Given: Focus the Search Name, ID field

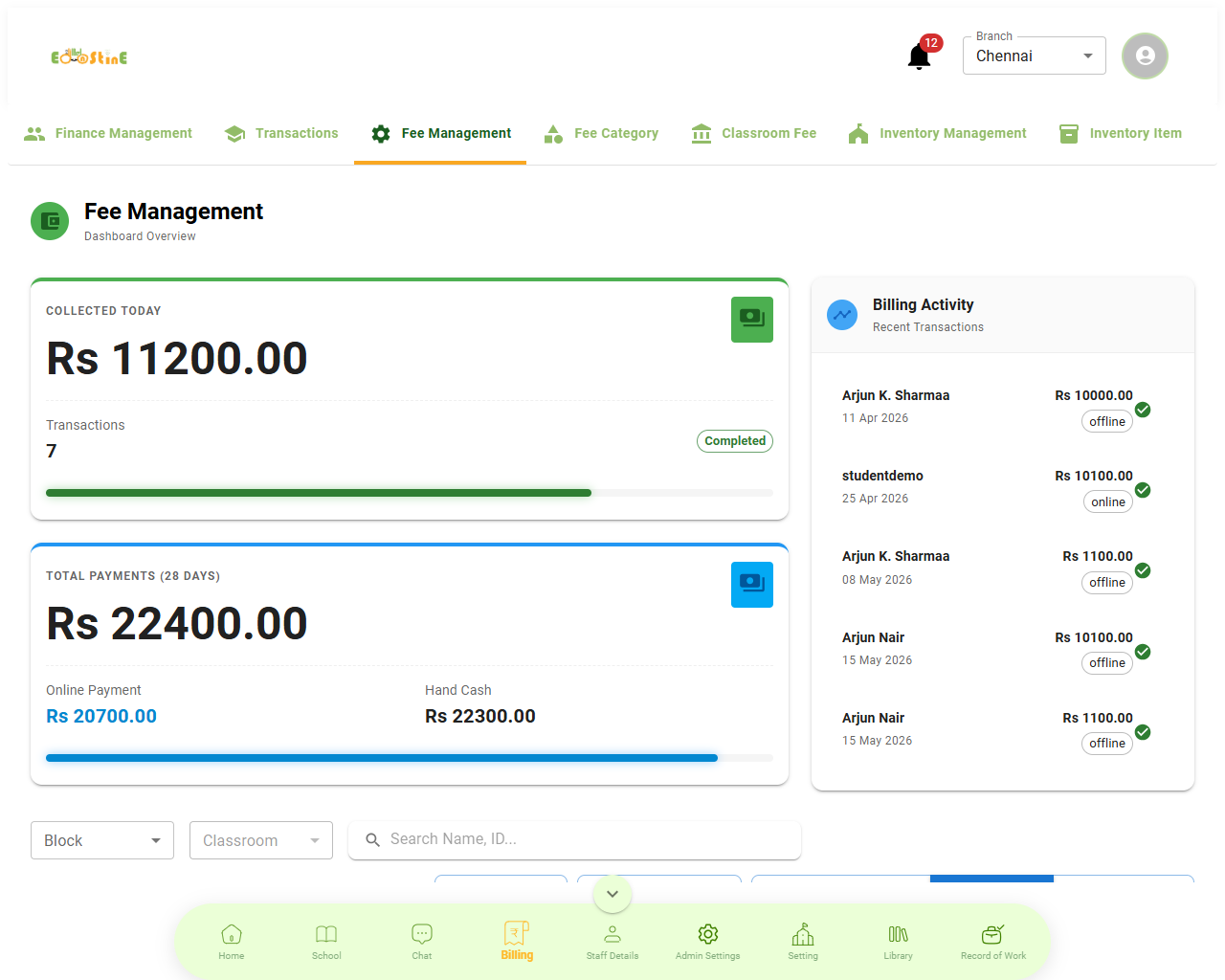Looking at the screenshot, I should tap(574, 839).
